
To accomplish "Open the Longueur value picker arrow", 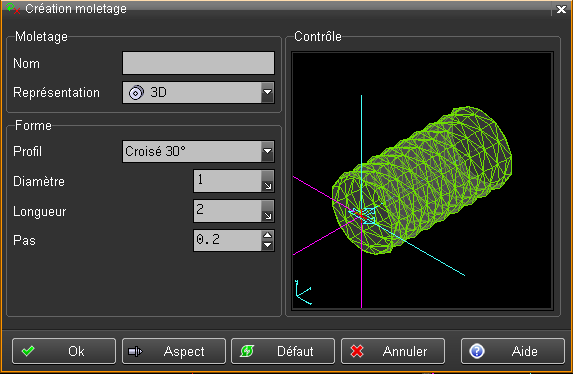I will tap(267, 211).
